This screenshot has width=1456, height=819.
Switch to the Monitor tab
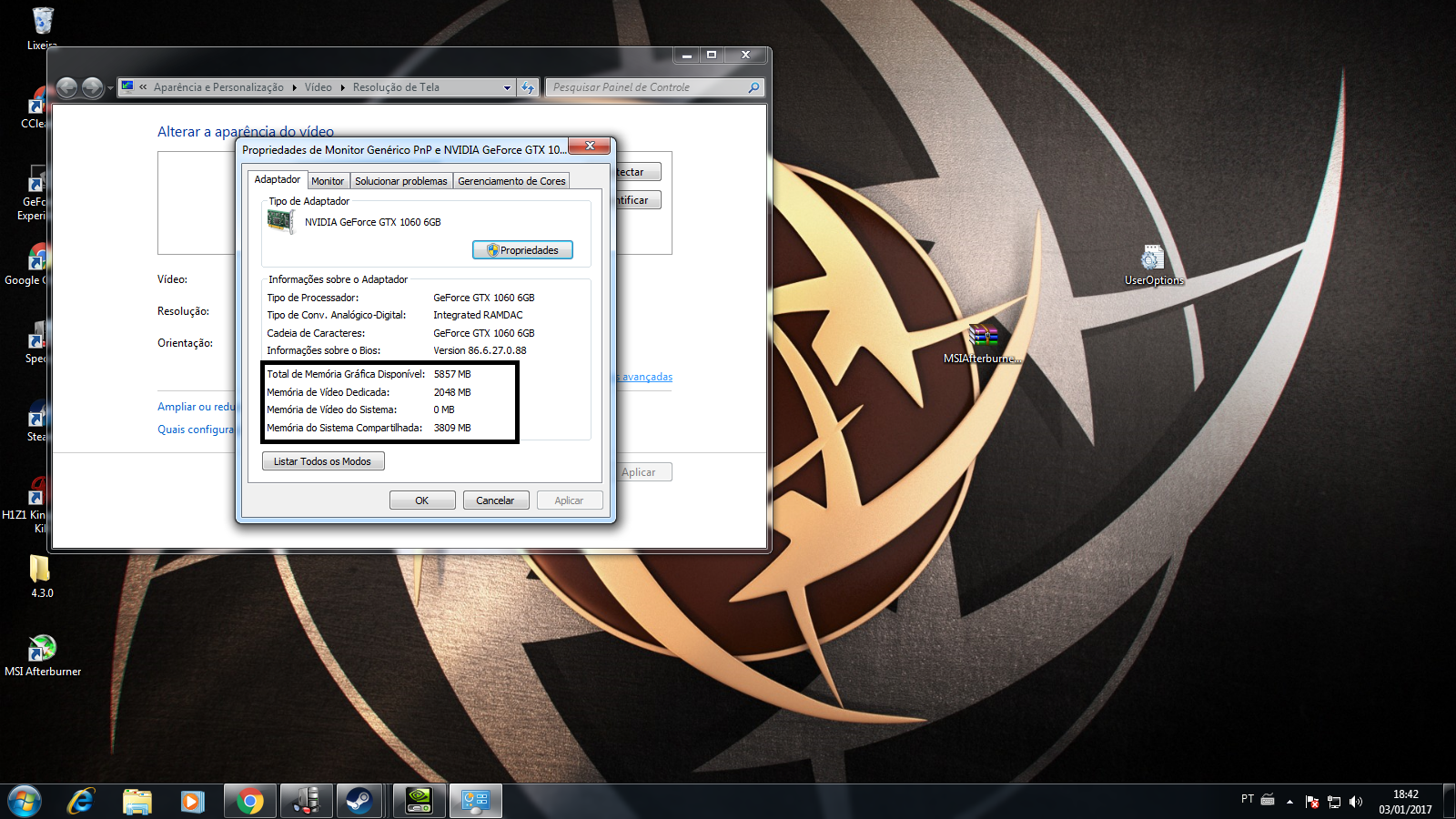coord(328,181)
